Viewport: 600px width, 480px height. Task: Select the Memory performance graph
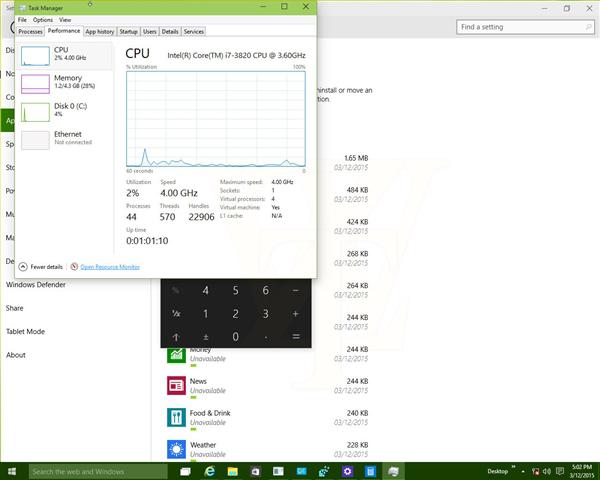point(64,82)
